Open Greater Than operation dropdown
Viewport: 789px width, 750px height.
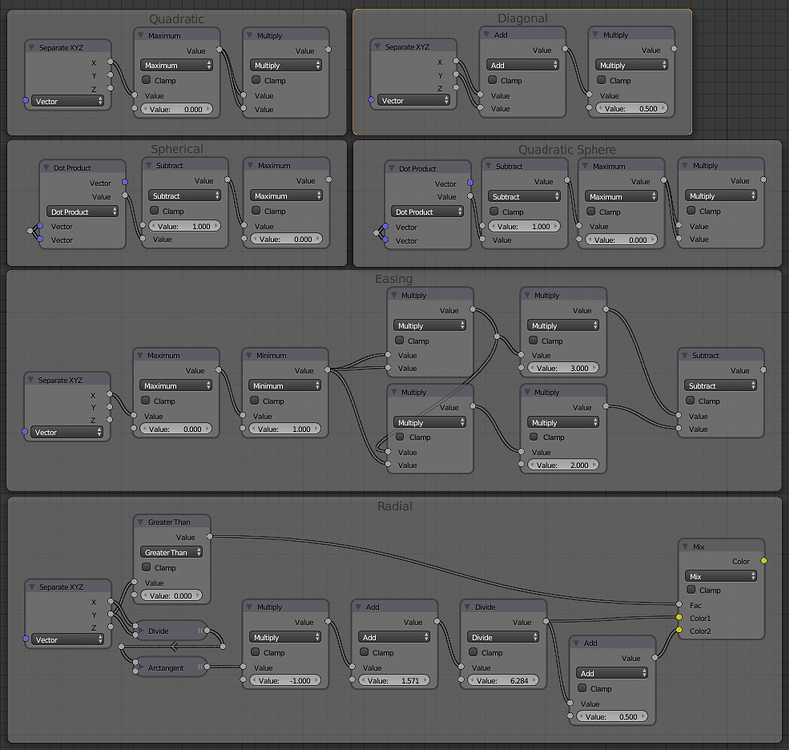(x=171, y=552)
